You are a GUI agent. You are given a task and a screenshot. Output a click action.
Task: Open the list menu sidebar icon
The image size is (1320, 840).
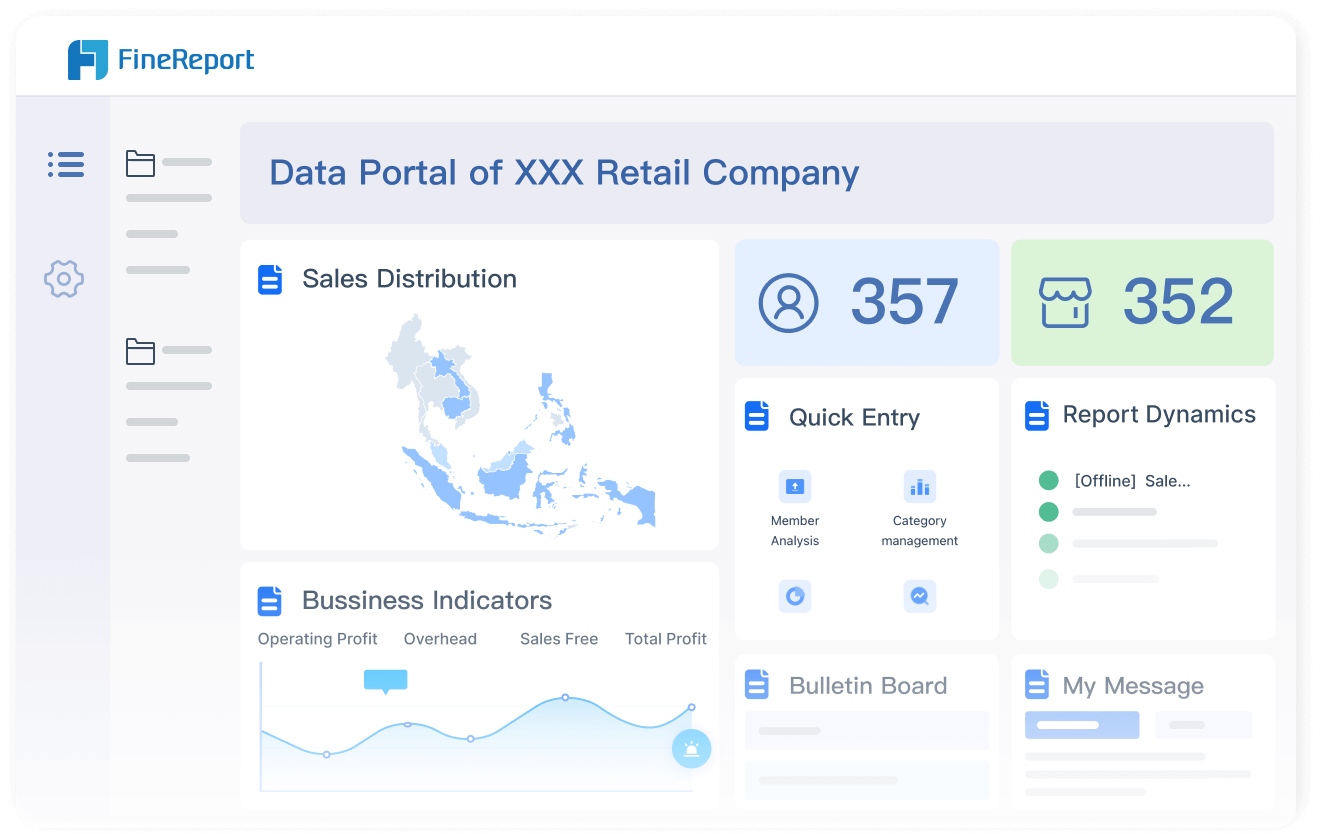tap(66, 165)
